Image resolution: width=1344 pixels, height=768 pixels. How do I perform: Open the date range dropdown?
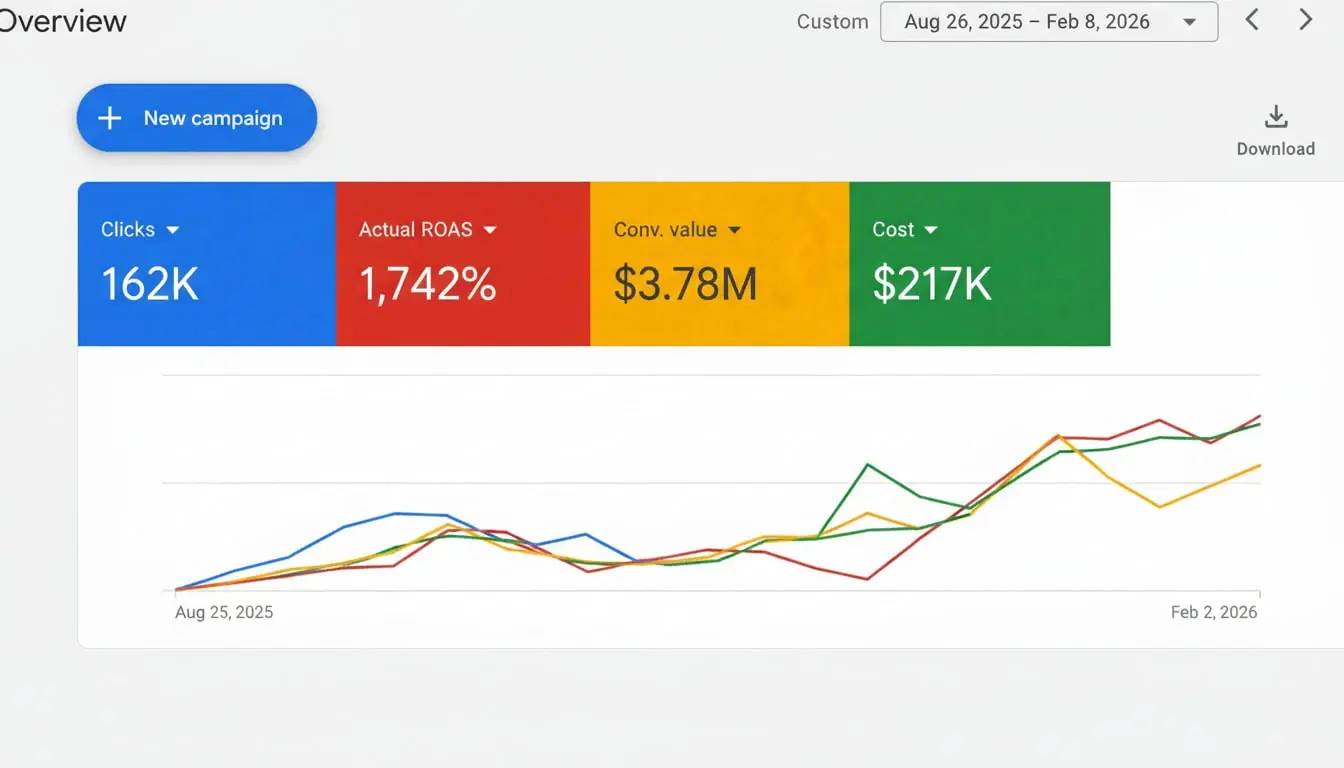click(x=1049, y=22)
